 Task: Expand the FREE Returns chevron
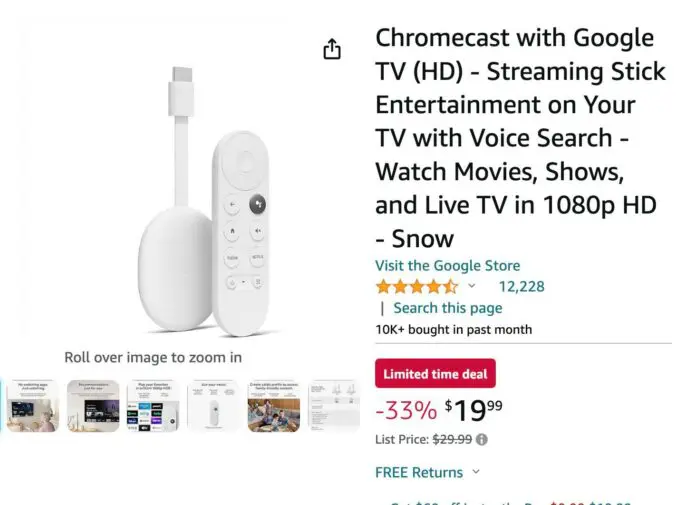pos(476,472)
